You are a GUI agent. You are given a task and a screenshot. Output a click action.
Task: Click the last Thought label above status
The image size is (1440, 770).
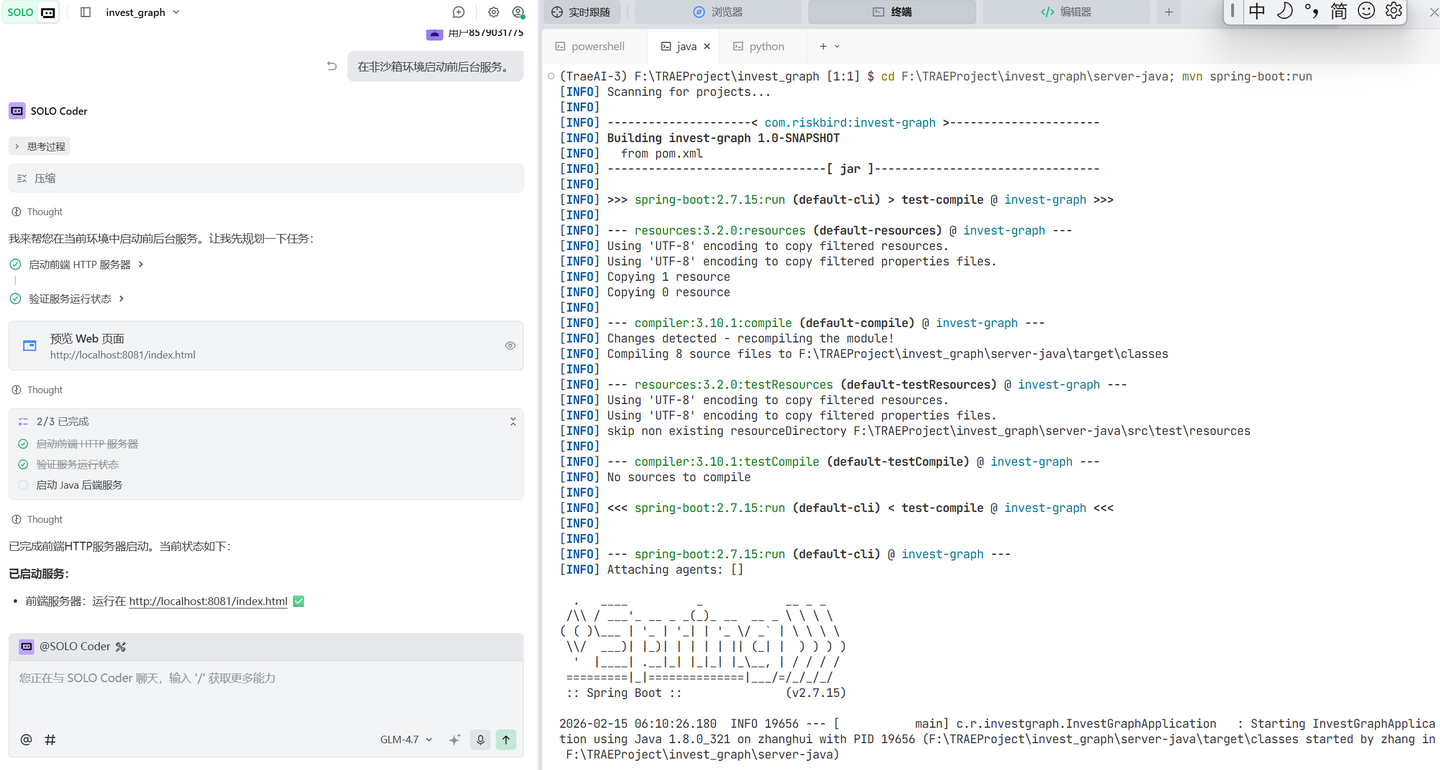[45, 520]
